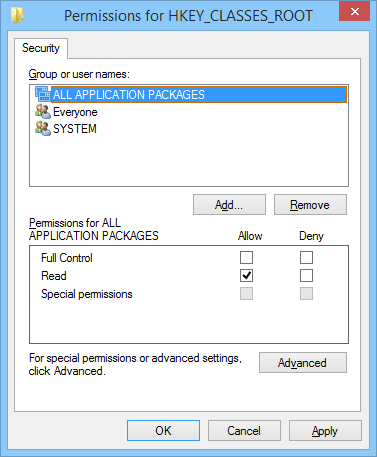The height and width of the screenshot is (457, 377).
Task: Remove the selected group
Action: (310, 205)
